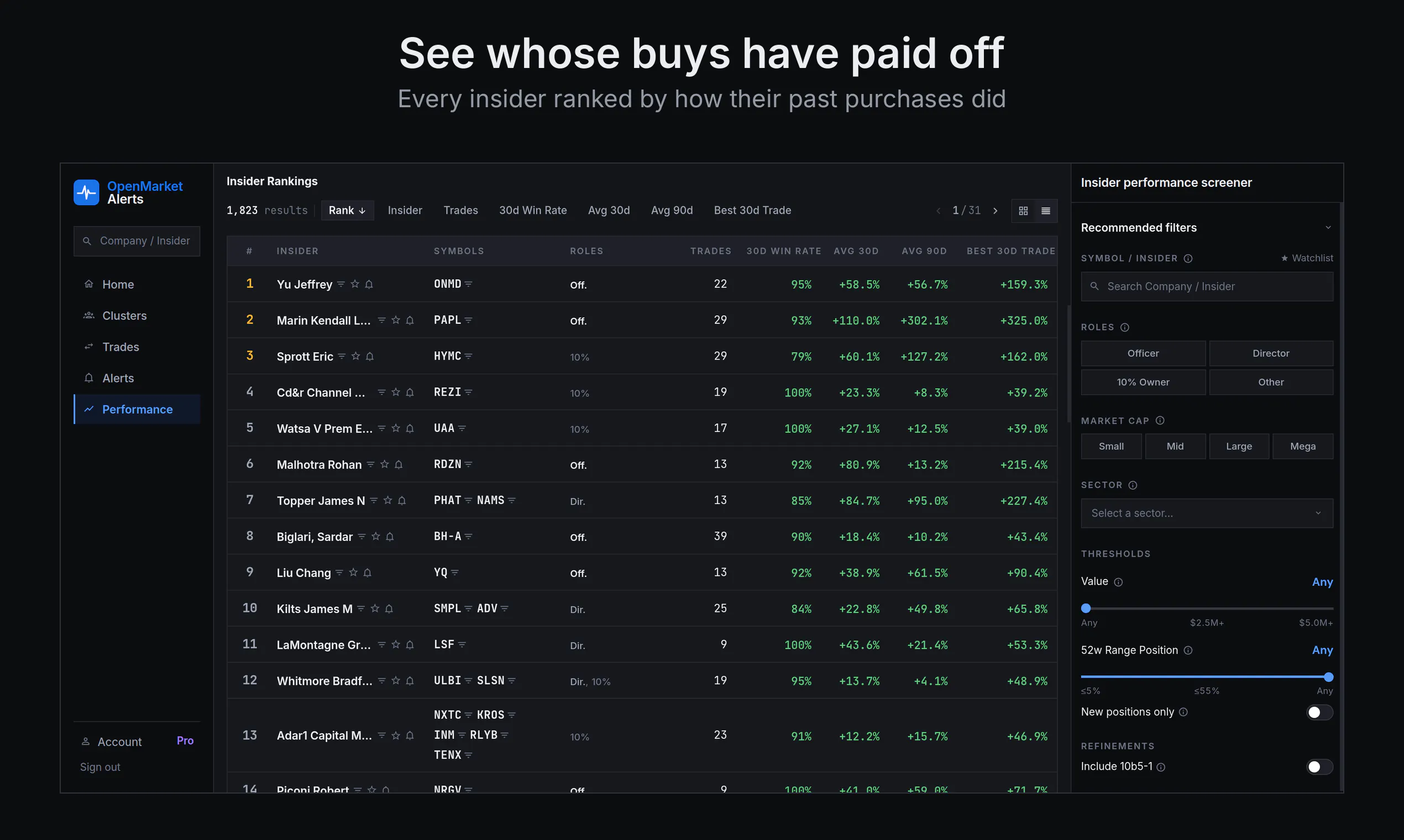Toggle the Director role filter
This screenshot has width=1404, height=840.
1271,353
